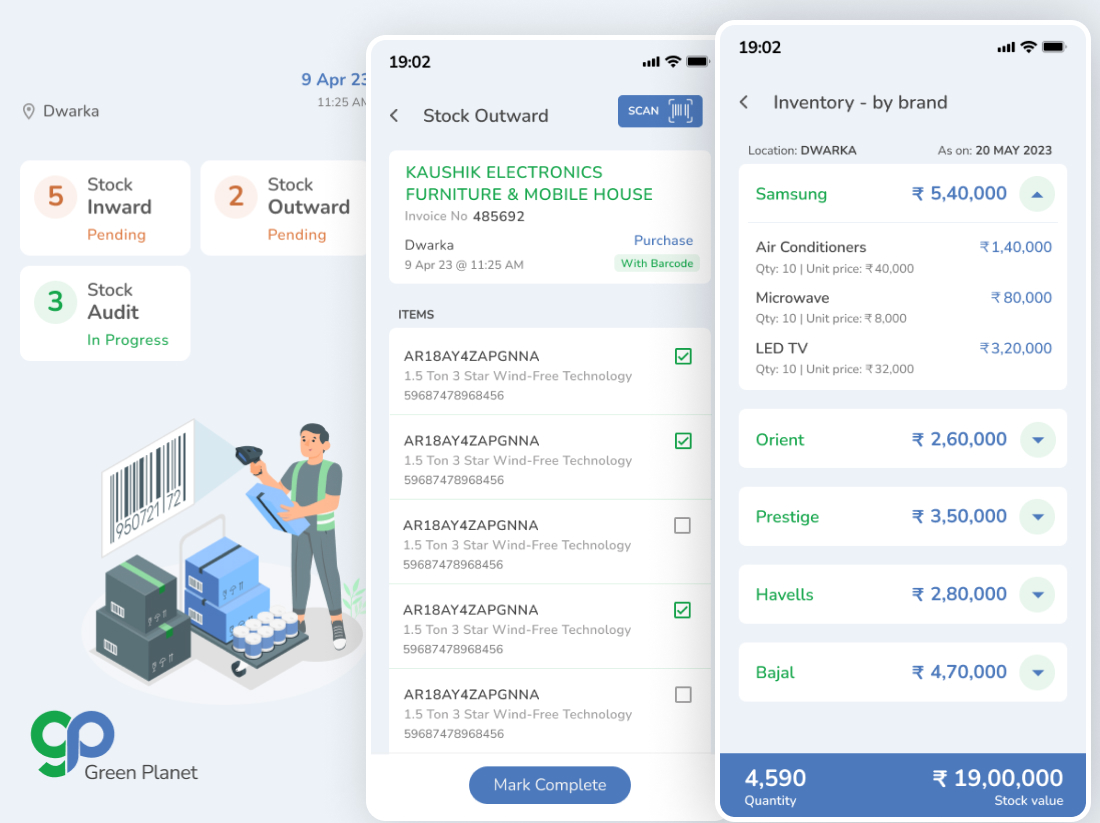Tap the number 5 Stock Inward badge
This screenshot has height=823, width=1100.
point(56,196)
